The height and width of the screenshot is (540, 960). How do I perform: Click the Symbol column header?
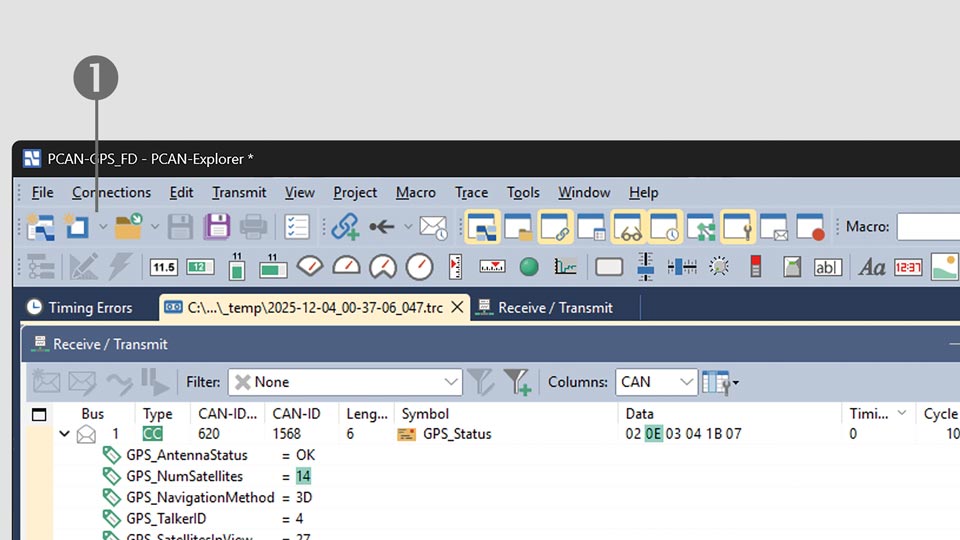pyautogui.click(x=425, y=414)
